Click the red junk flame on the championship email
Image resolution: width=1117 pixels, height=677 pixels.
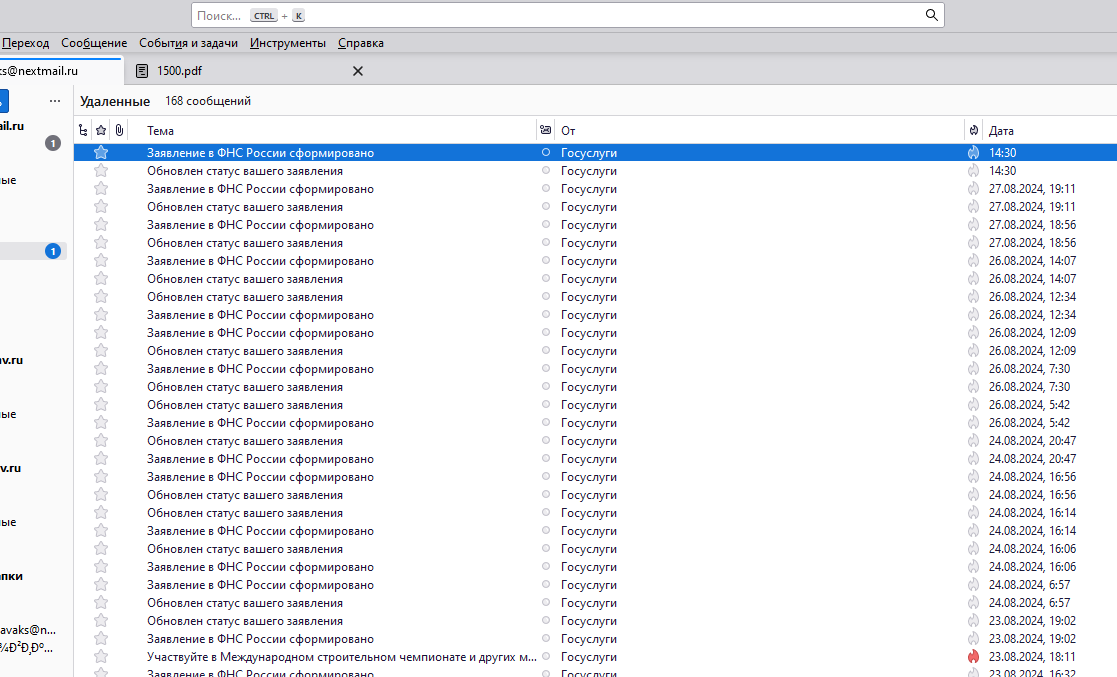pos(973,657)
